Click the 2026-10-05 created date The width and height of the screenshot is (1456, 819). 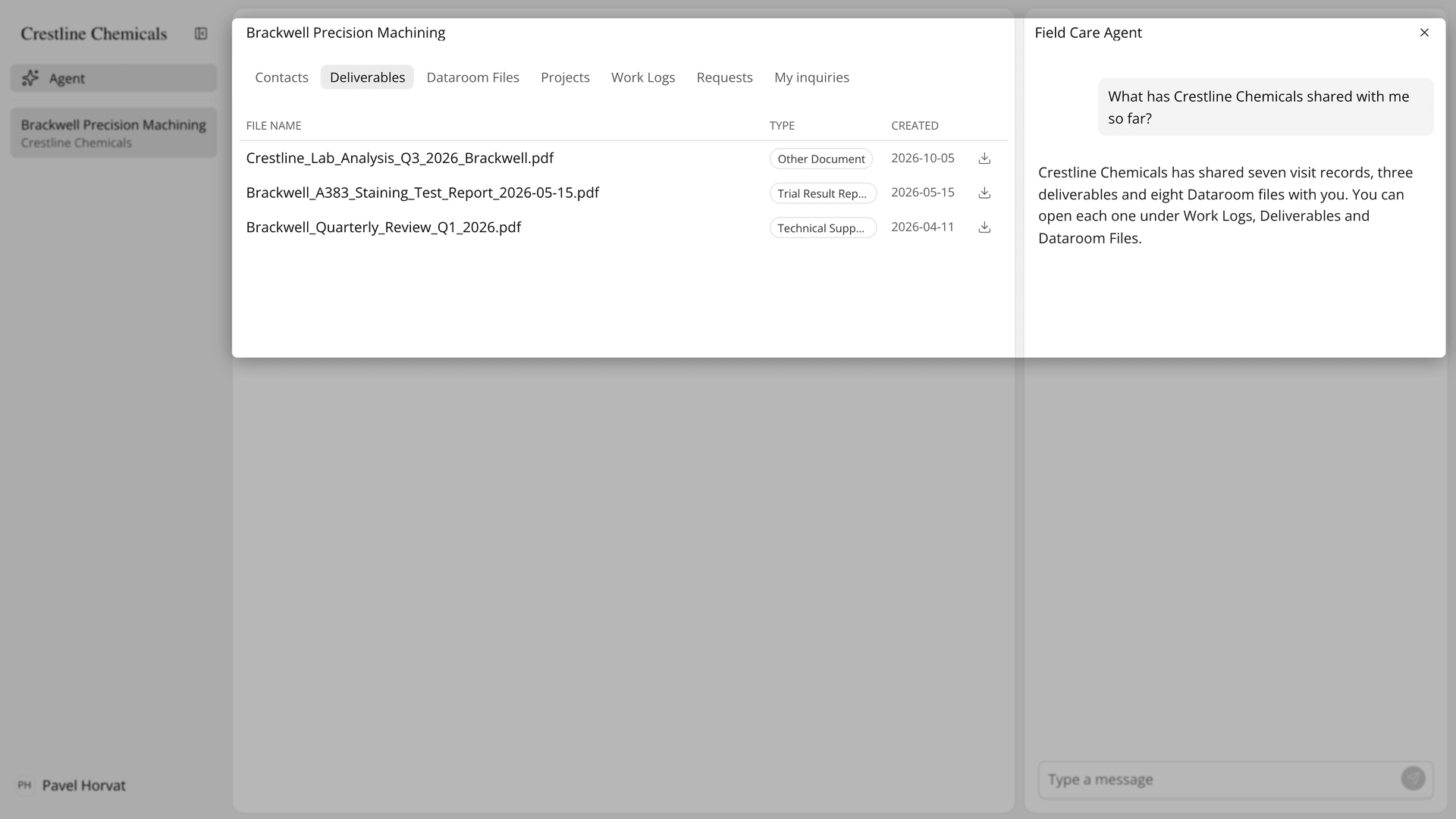point(923,158)
